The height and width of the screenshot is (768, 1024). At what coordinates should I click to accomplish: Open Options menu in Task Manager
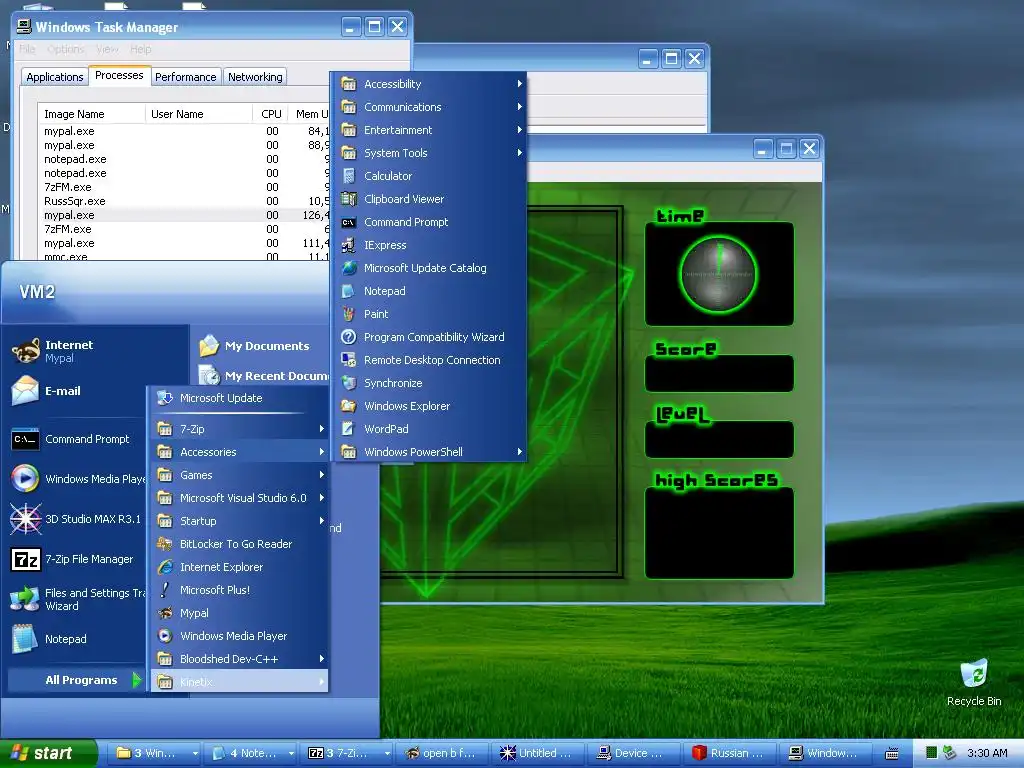(66, 49)
